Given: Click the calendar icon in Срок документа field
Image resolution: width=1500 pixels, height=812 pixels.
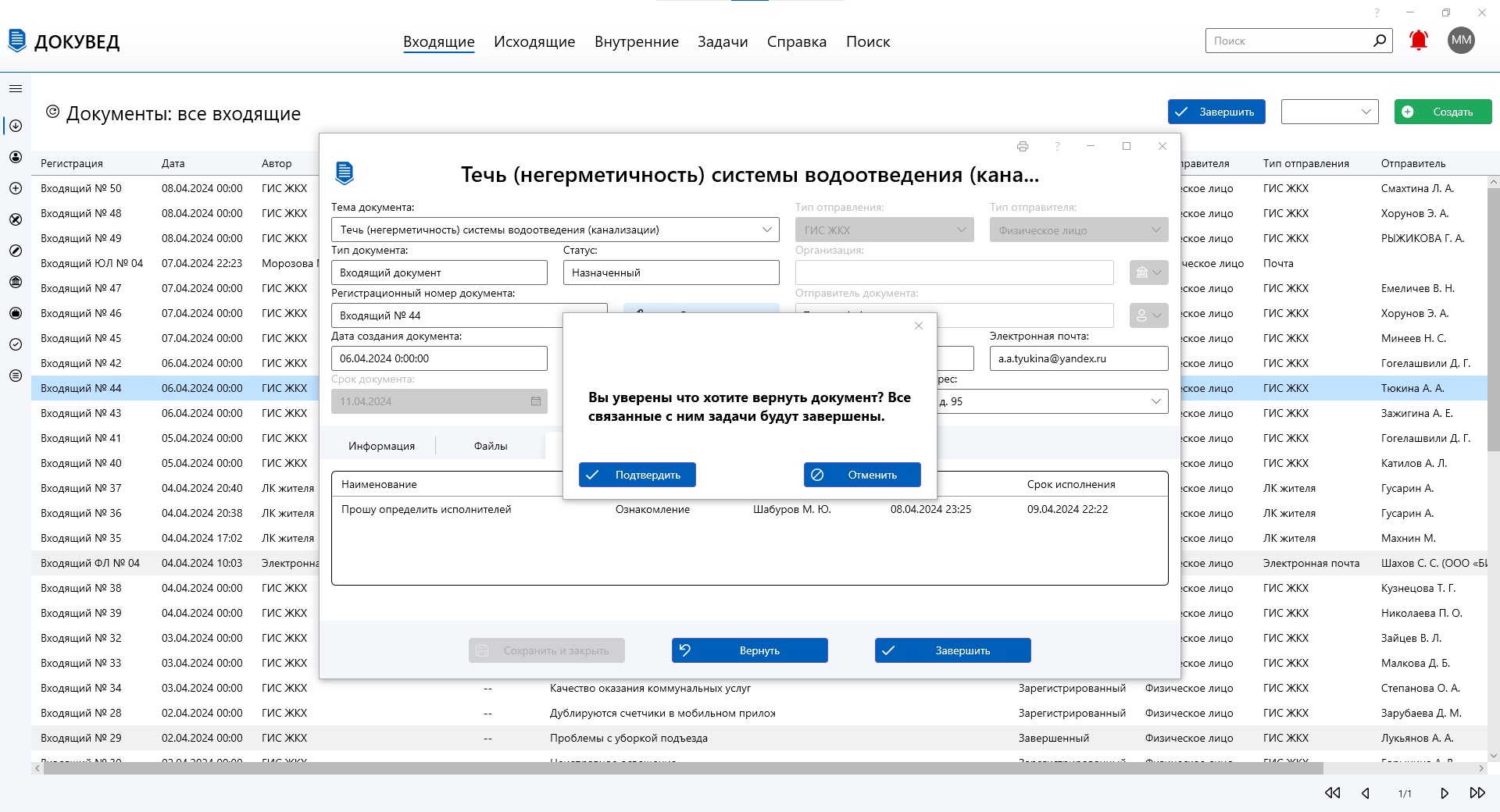Looking at the screenshot, I should tap(536, 401).
